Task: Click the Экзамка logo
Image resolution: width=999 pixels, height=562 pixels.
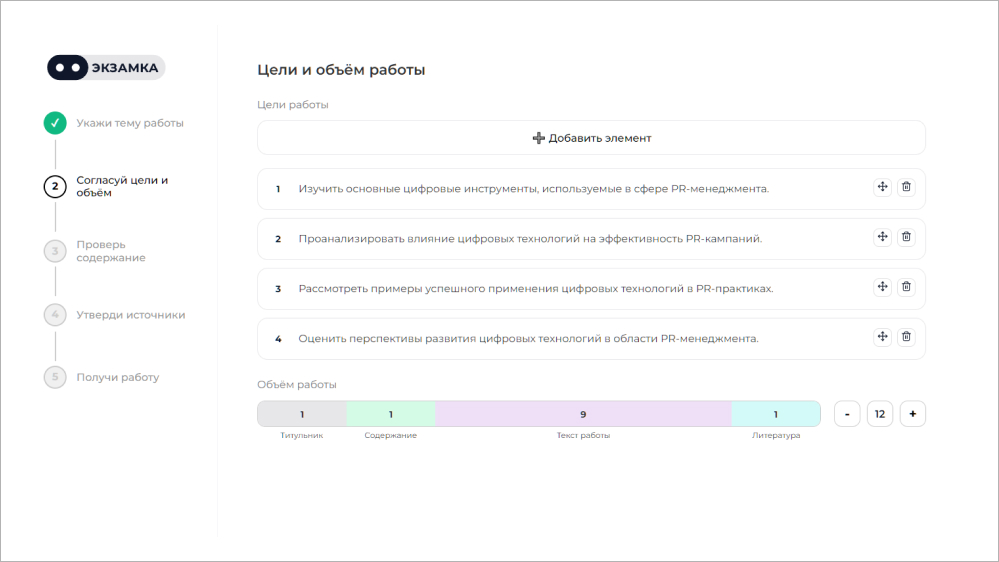Action: (106, 68)
